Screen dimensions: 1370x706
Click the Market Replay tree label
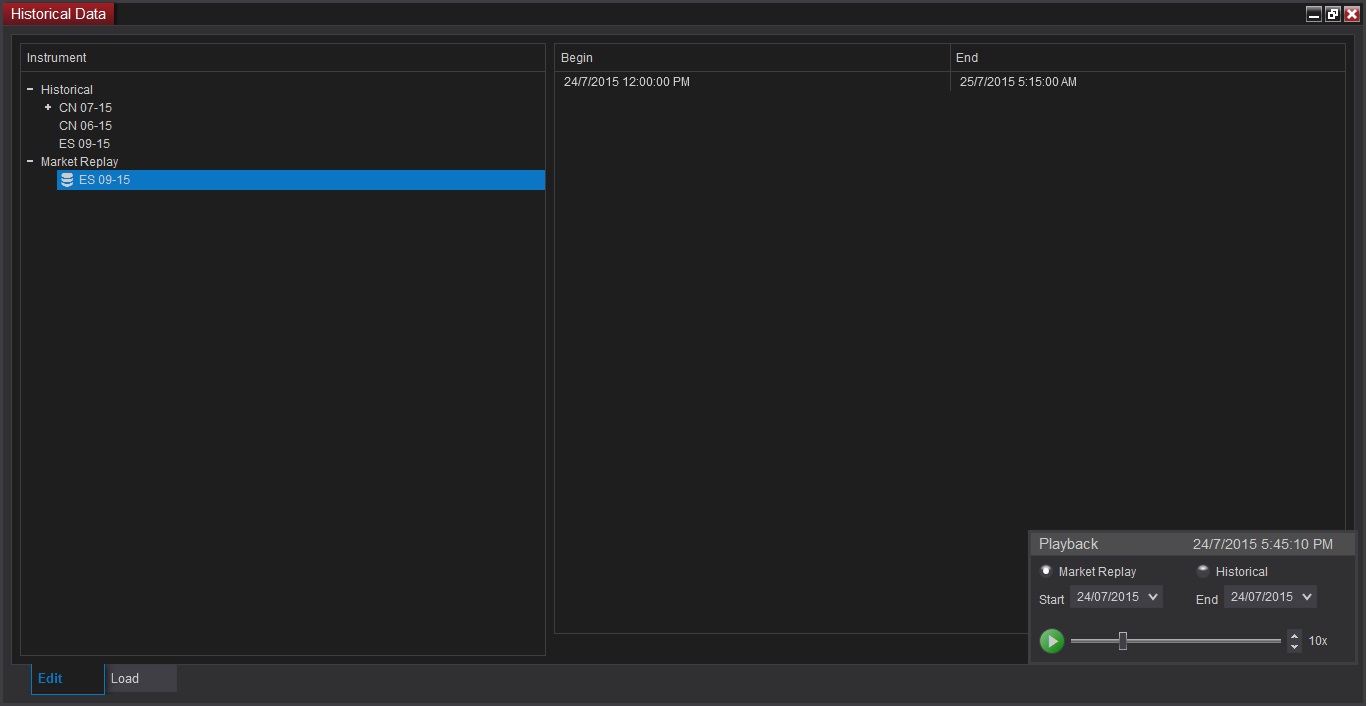[79, 162]
